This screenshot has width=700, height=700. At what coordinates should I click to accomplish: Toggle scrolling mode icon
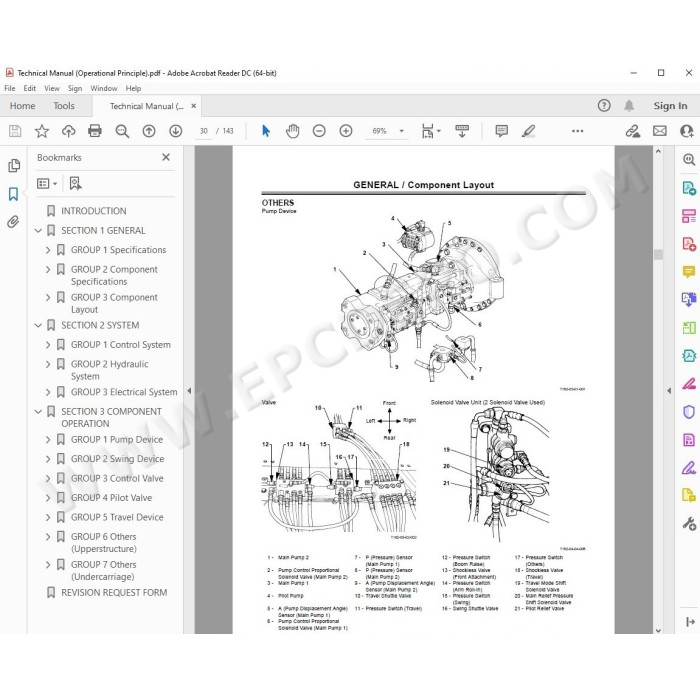tap(462, 131)
